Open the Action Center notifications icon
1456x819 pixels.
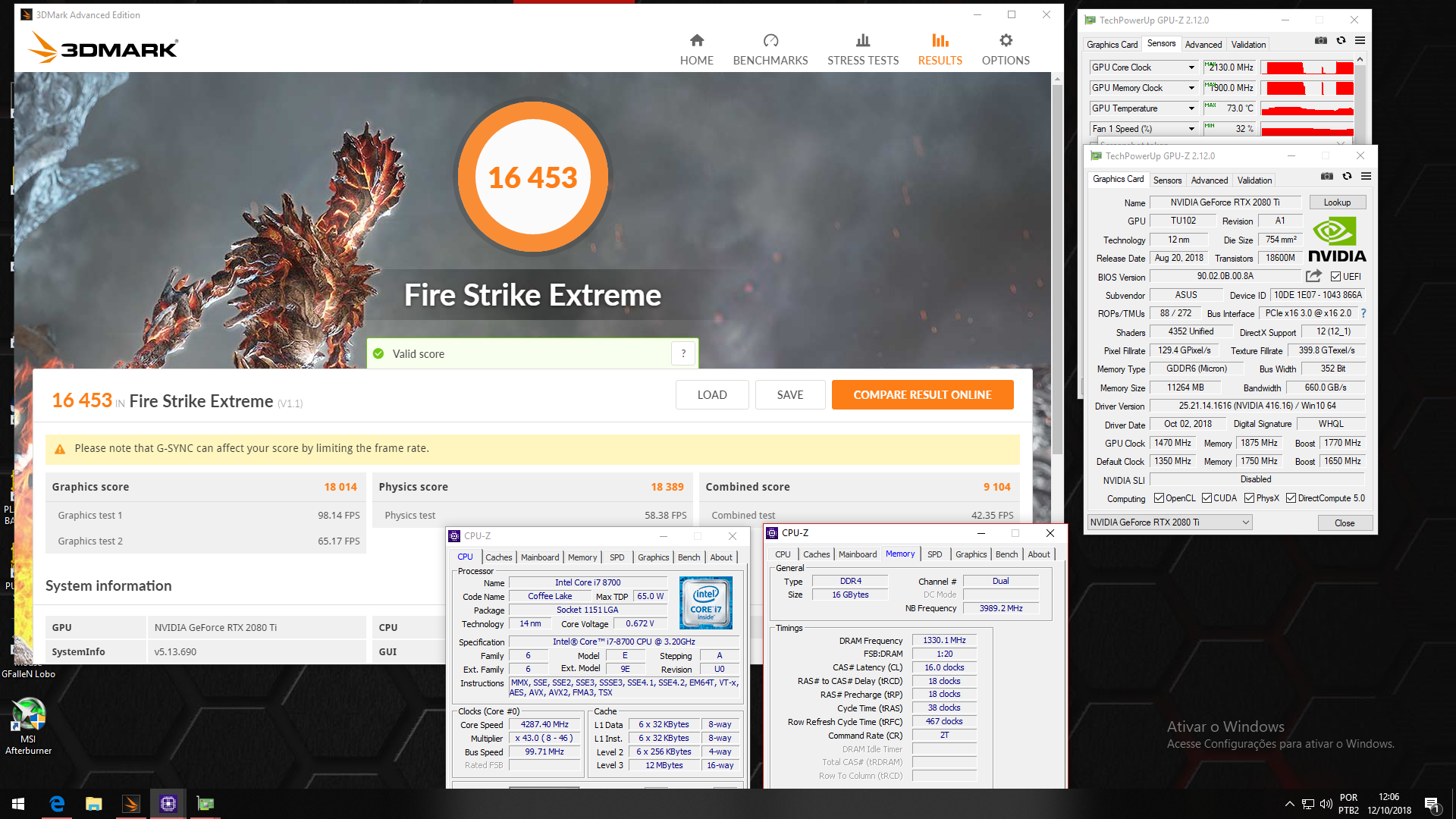tap(1432, 804)
